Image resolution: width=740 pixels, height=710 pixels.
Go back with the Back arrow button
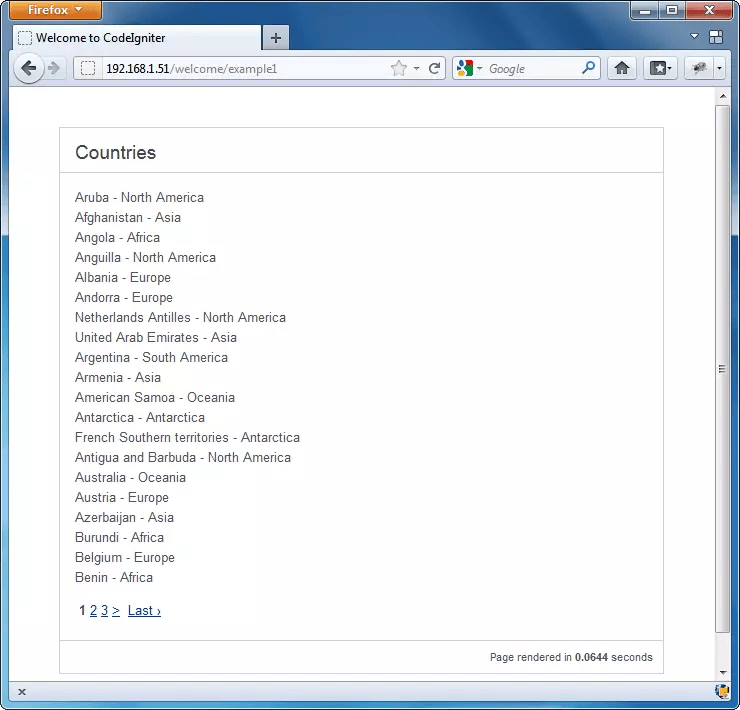pyautogui.click(x=29, y=68)
